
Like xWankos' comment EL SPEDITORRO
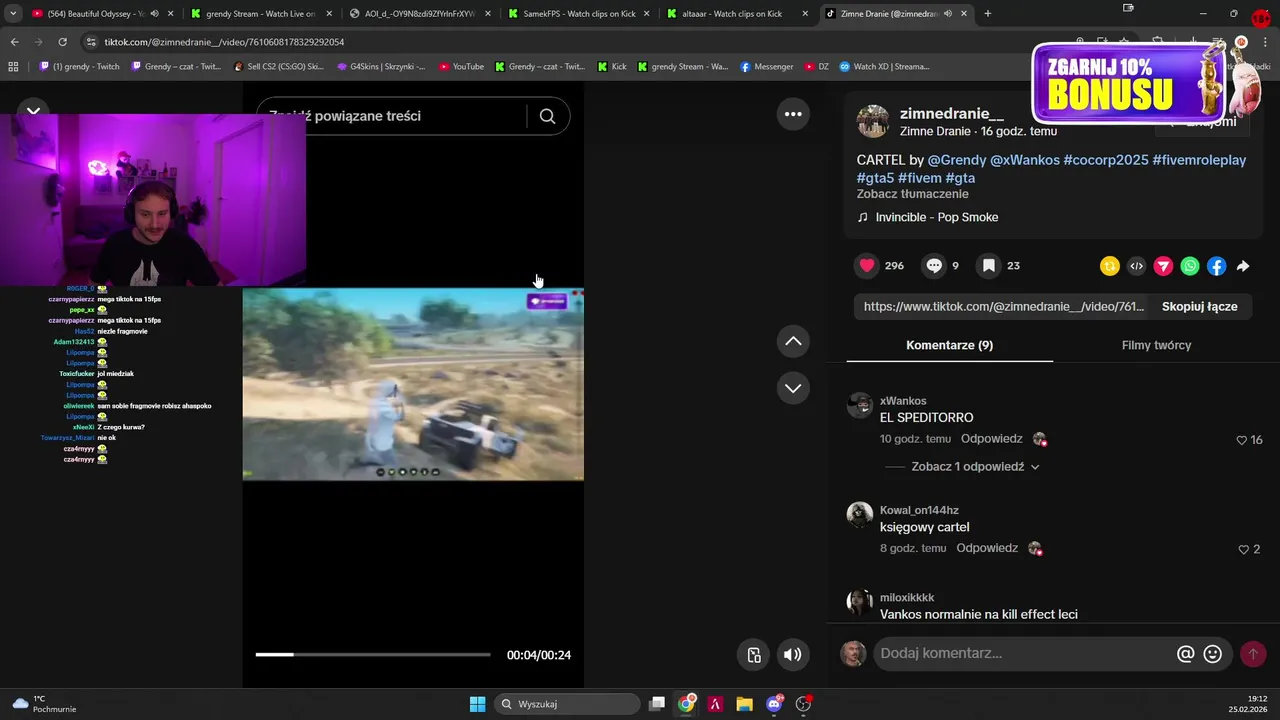pyautogui.click(x=1243, y=440)
